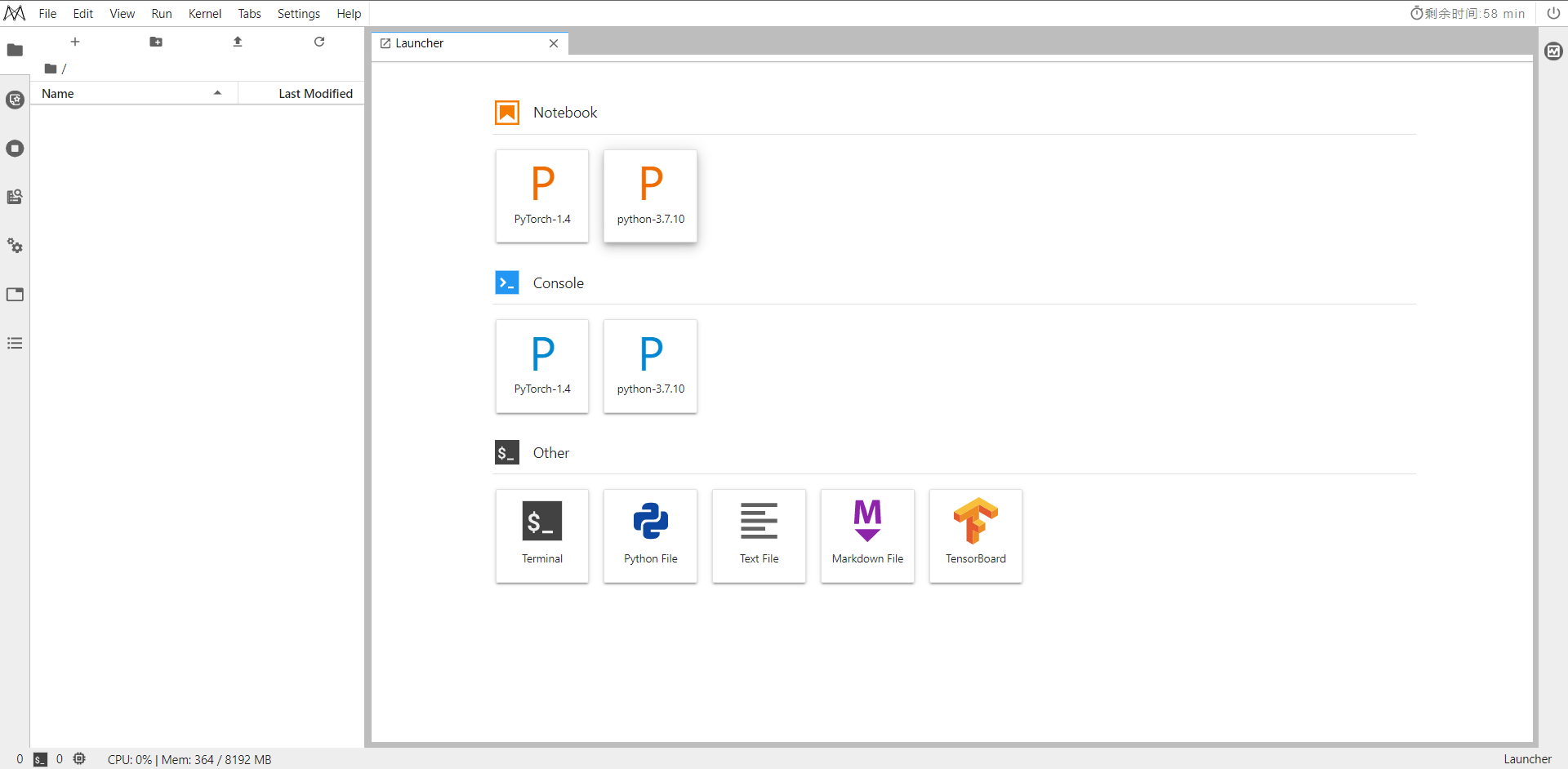Click the Launcher label in status bar
This screenshot has height=769, width=1568.
pos(1527,759)
